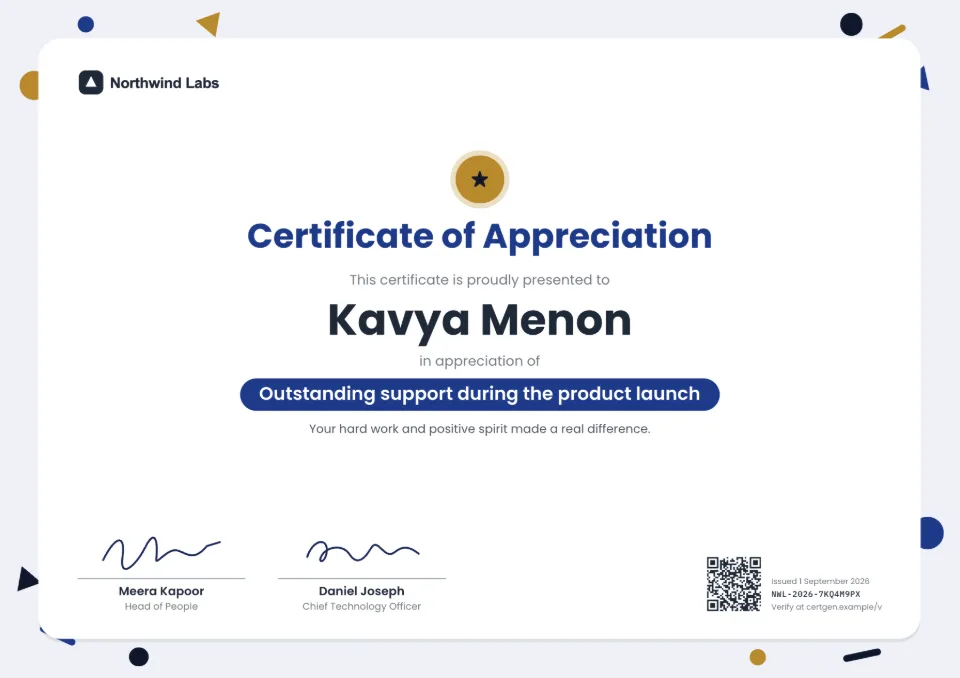Click the "Head of People" title
The width and height of the screenshot is (960, 678).
161,606
